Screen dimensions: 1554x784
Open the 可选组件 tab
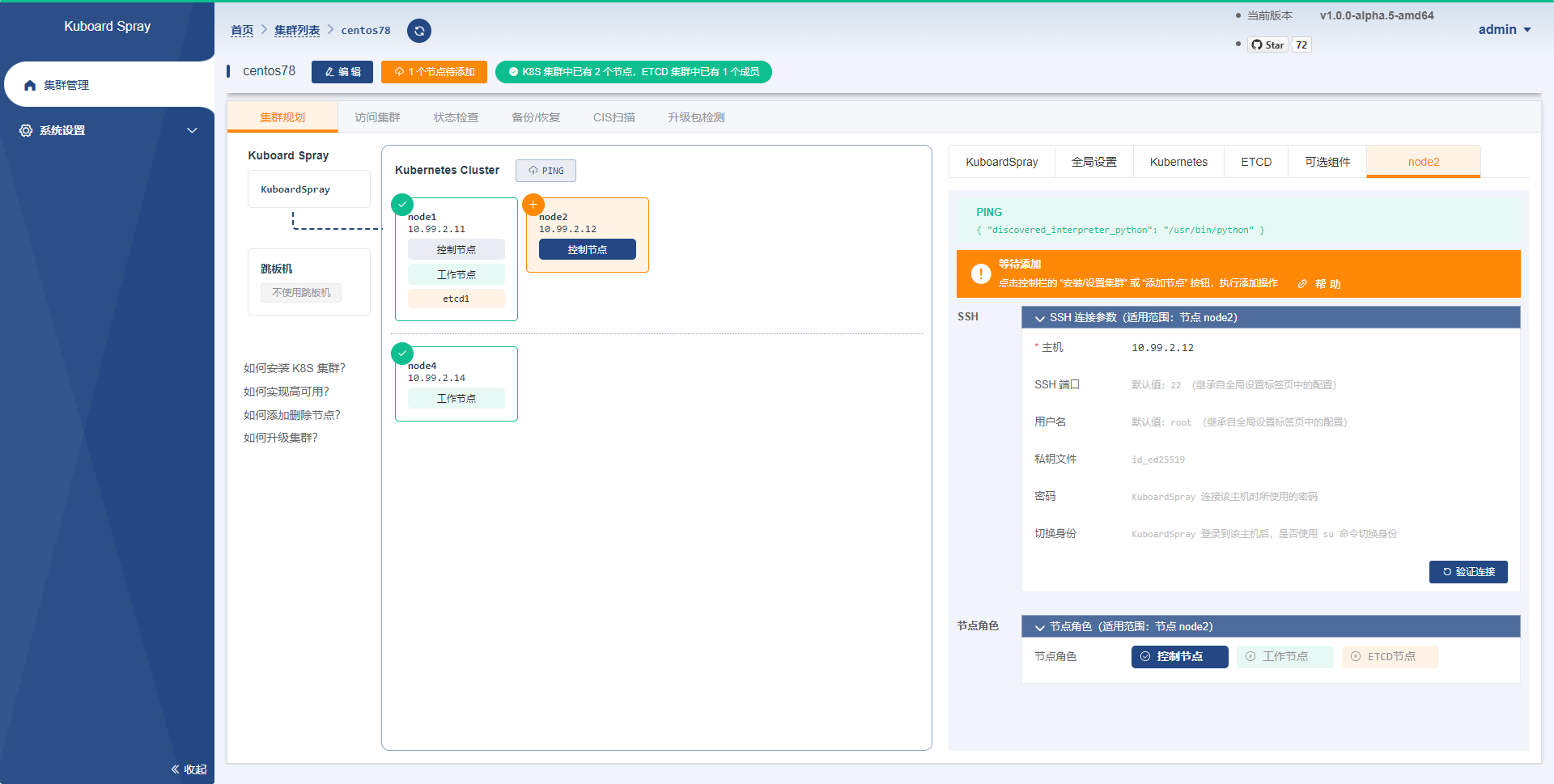[1327, 162]
